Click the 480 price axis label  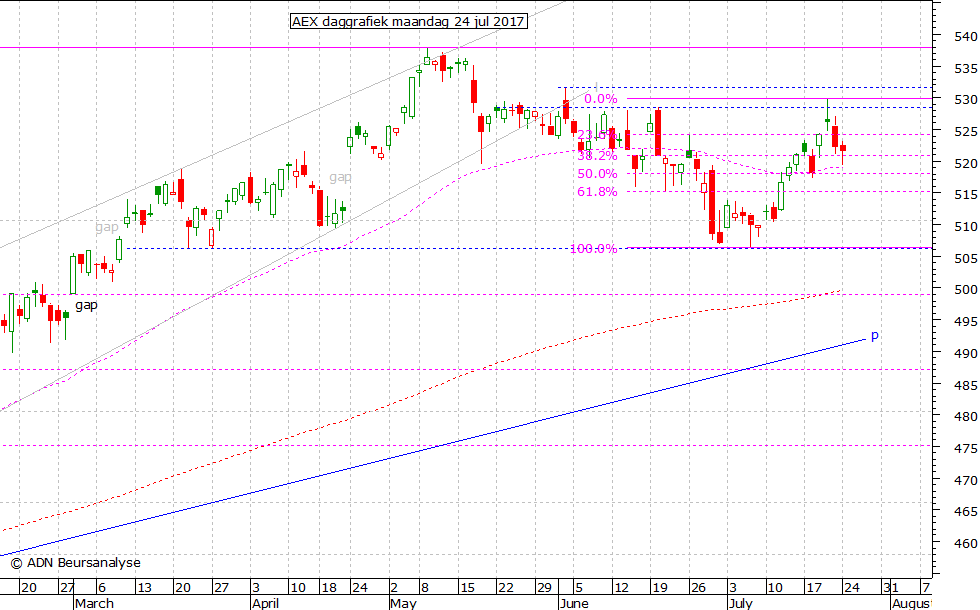point(966,416)
